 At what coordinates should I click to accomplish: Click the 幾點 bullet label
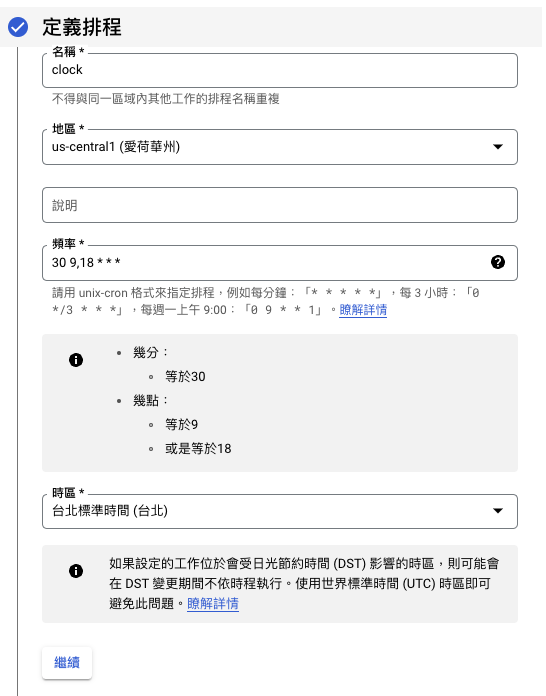pos(150,401)
